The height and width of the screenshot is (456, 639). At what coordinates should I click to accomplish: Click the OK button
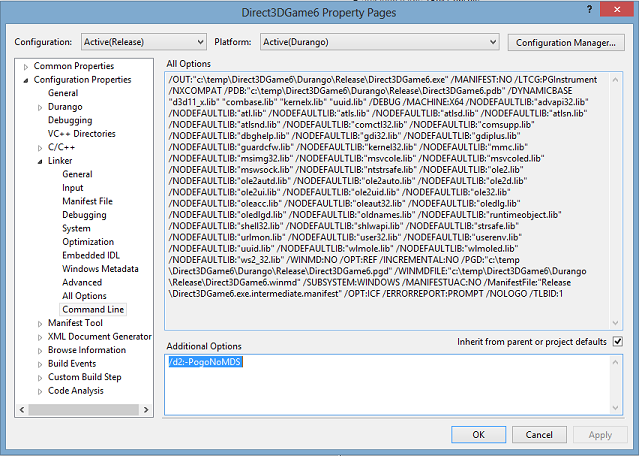pos(478,435)
